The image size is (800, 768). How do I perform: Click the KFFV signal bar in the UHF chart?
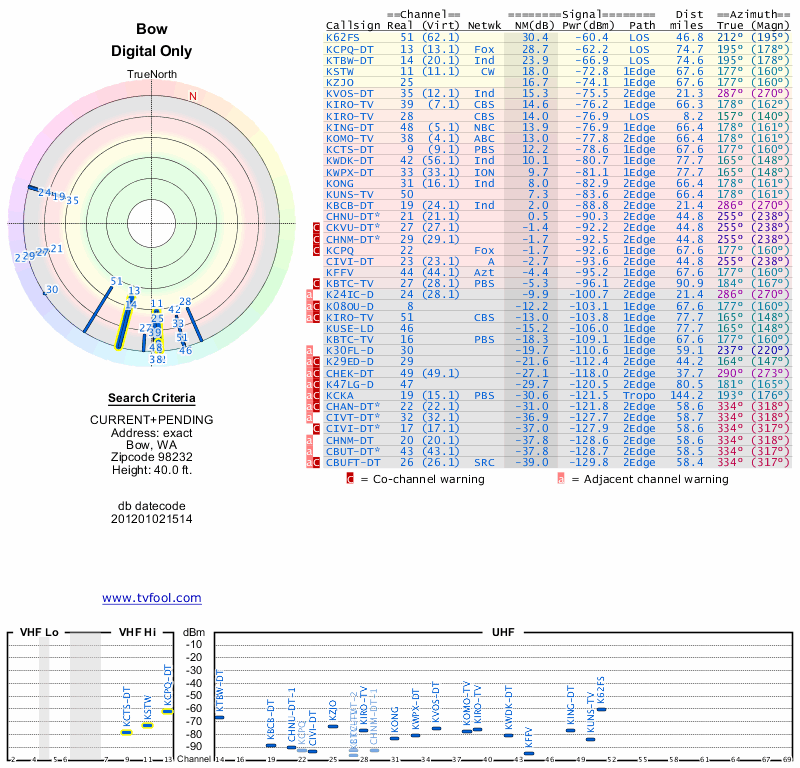point(529,753)
